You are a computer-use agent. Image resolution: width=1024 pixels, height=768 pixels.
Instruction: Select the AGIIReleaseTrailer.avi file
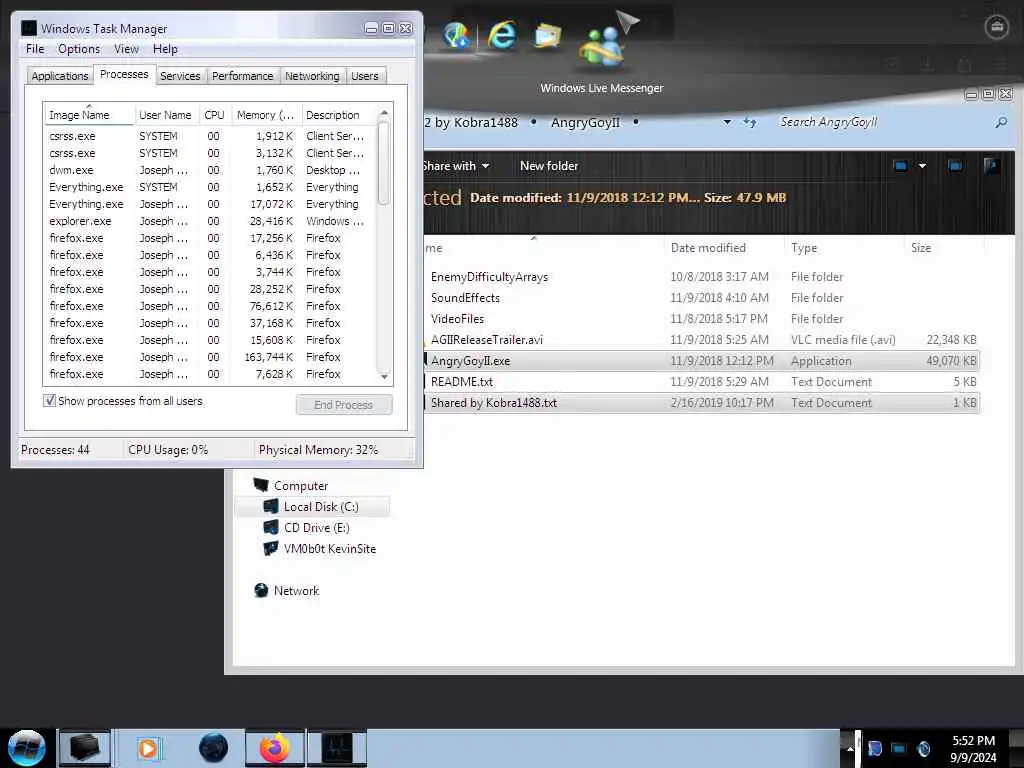click(x=702, y=340)
